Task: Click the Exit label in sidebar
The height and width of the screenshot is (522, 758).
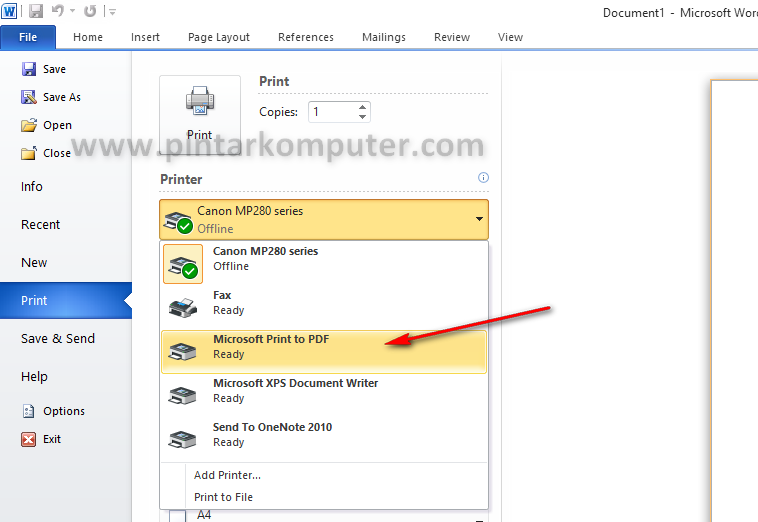Action: [x=52, y=439]
